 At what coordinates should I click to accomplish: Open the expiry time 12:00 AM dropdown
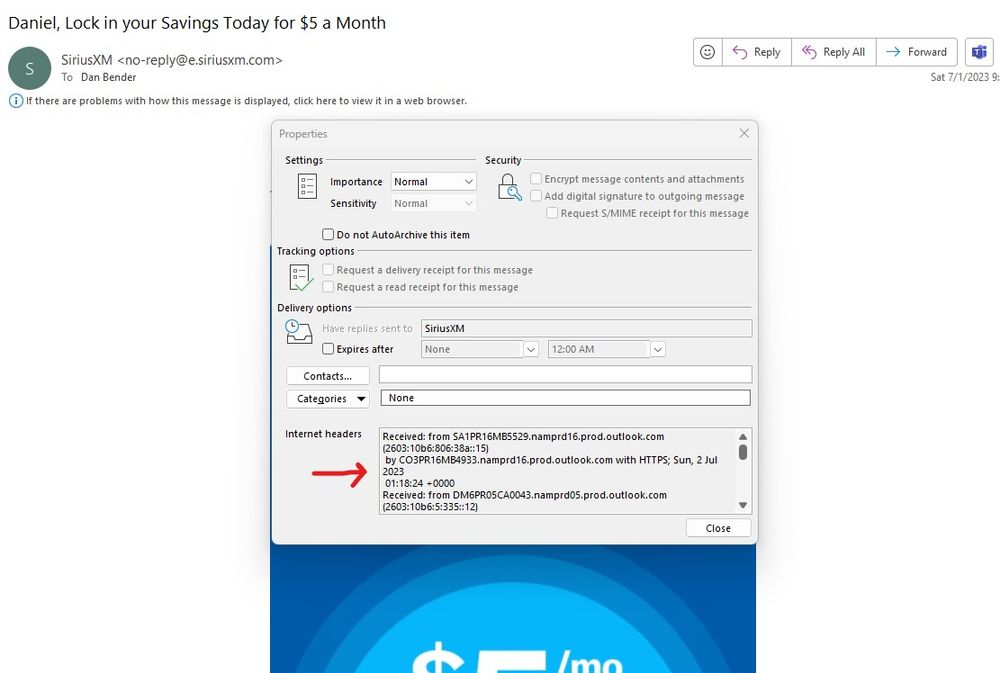[x=657, y=349]
